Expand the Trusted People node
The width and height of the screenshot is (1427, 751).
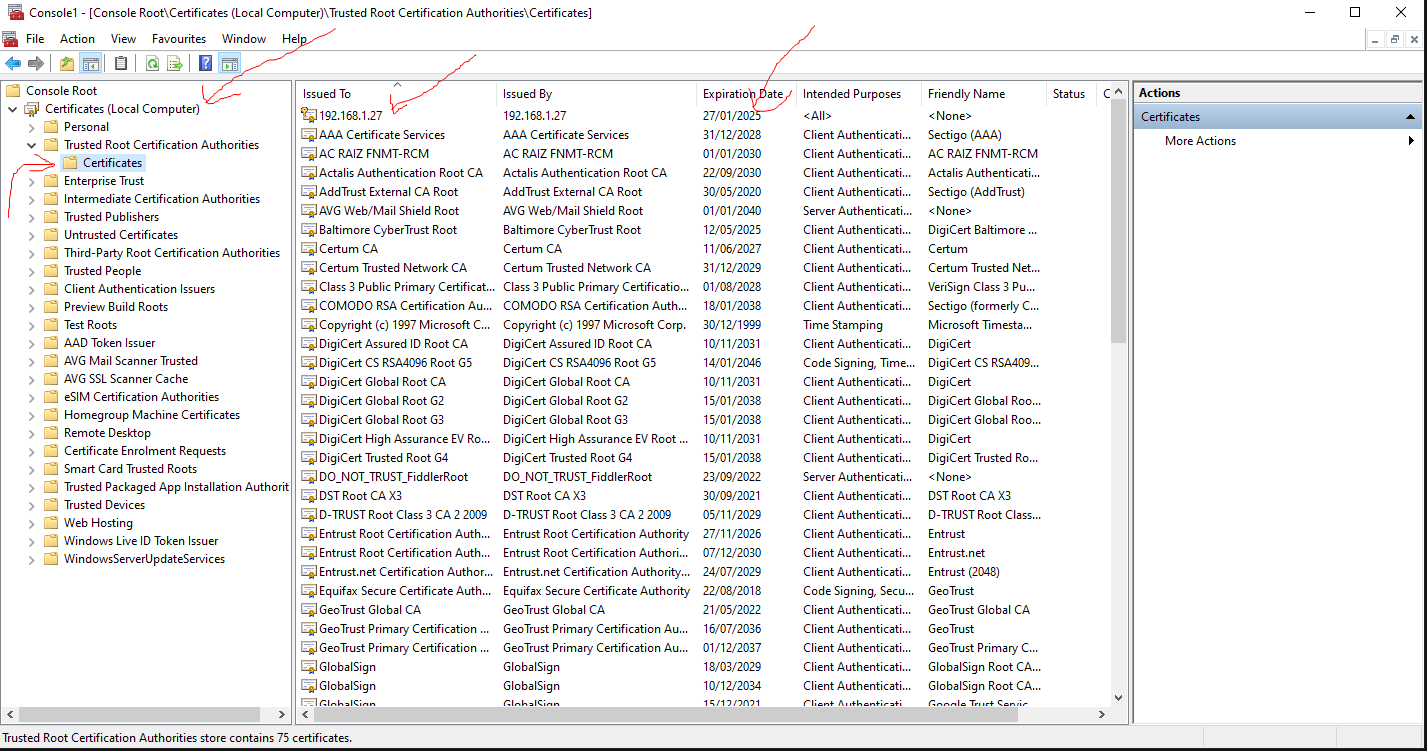[x=31, y=271]
